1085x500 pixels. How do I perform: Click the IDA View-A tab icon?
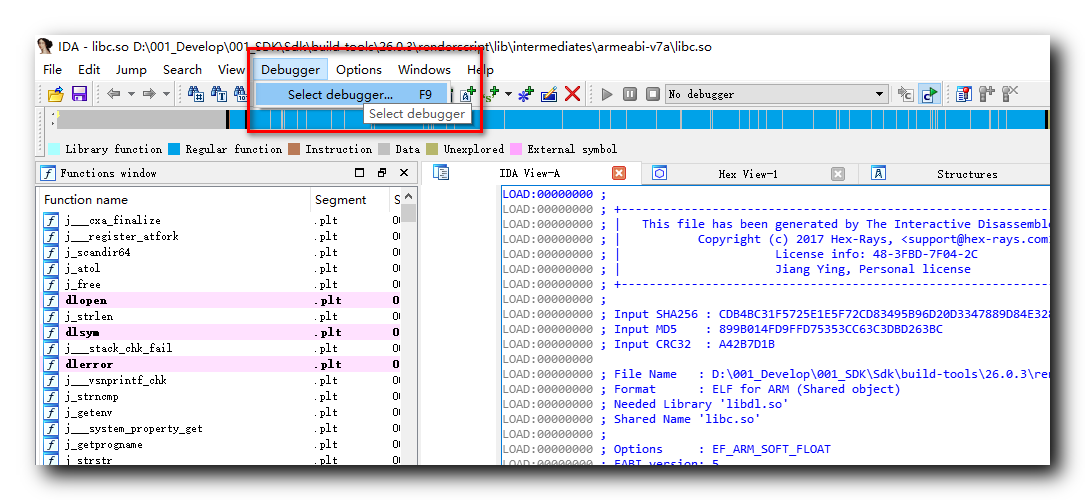tap(441, 173)
